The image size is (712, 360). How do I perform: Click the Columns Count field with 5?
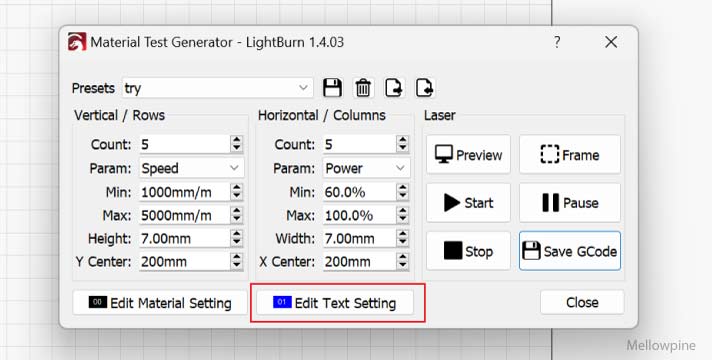coord(359,144)
